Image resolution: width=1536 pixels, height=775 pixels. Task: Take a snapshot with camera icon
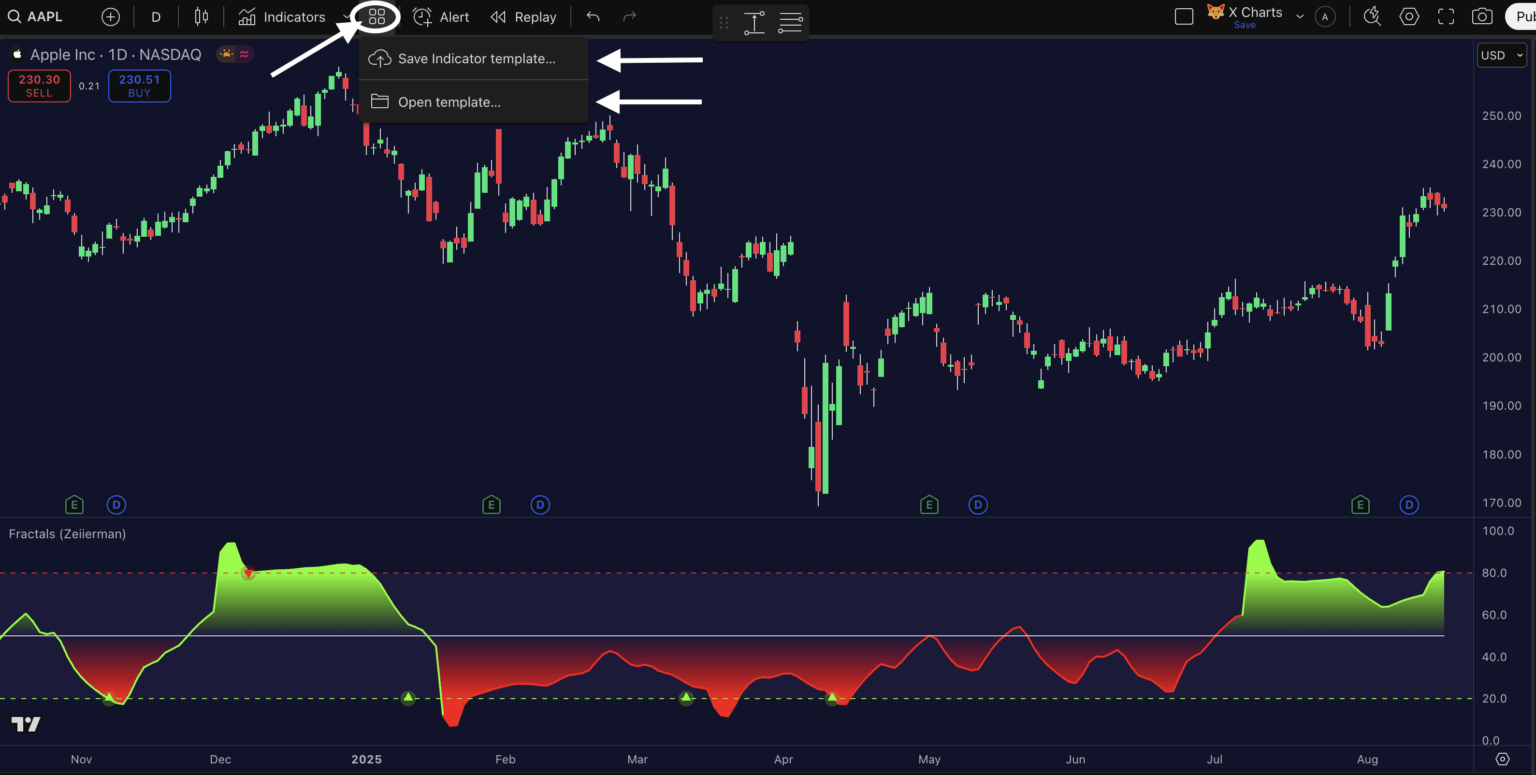point(1482,17)
